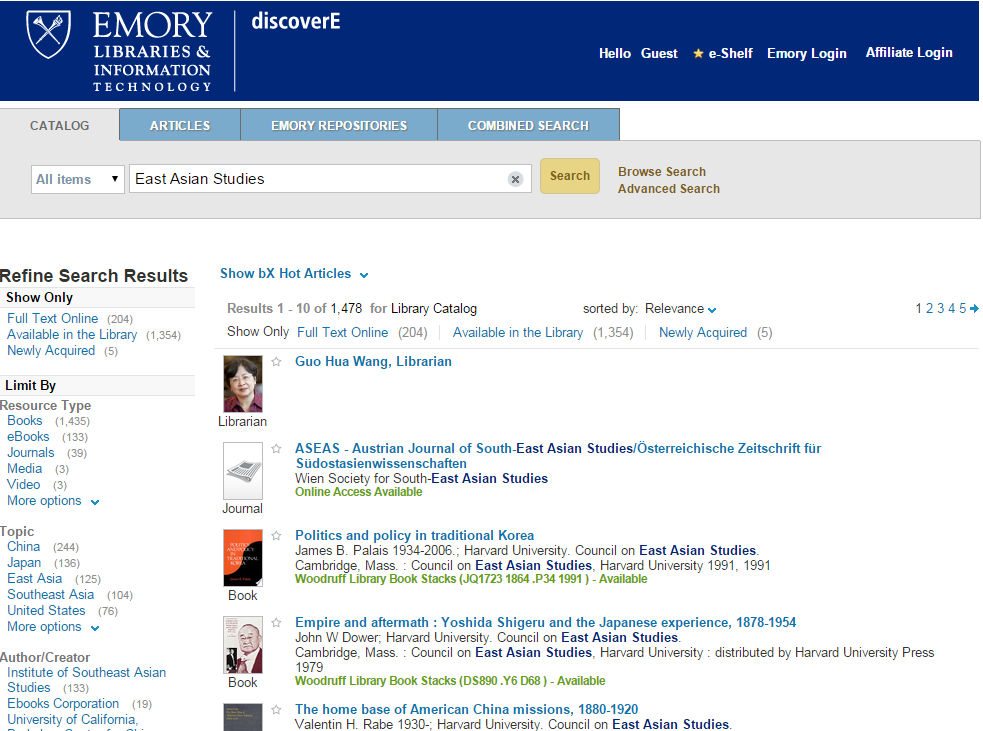This screenshot has width=983, height=731.
Task: Open Politics and policy Korea book cover
Action: coord(243,558)
